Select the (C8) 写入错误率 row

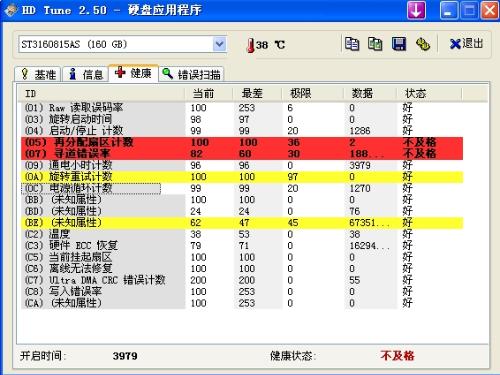coord(242,292)
